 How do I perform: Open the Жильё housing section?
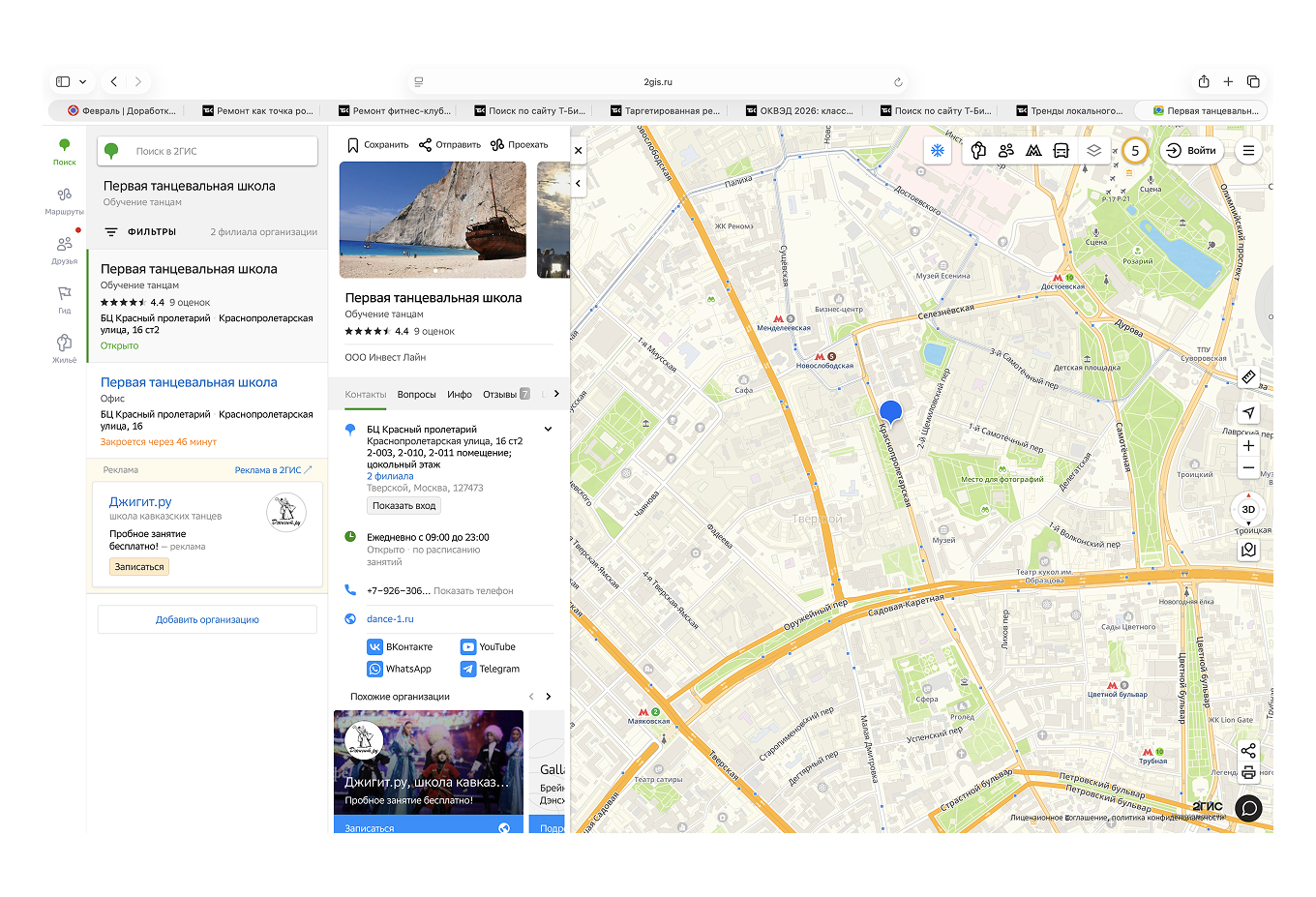click(64, 349)
